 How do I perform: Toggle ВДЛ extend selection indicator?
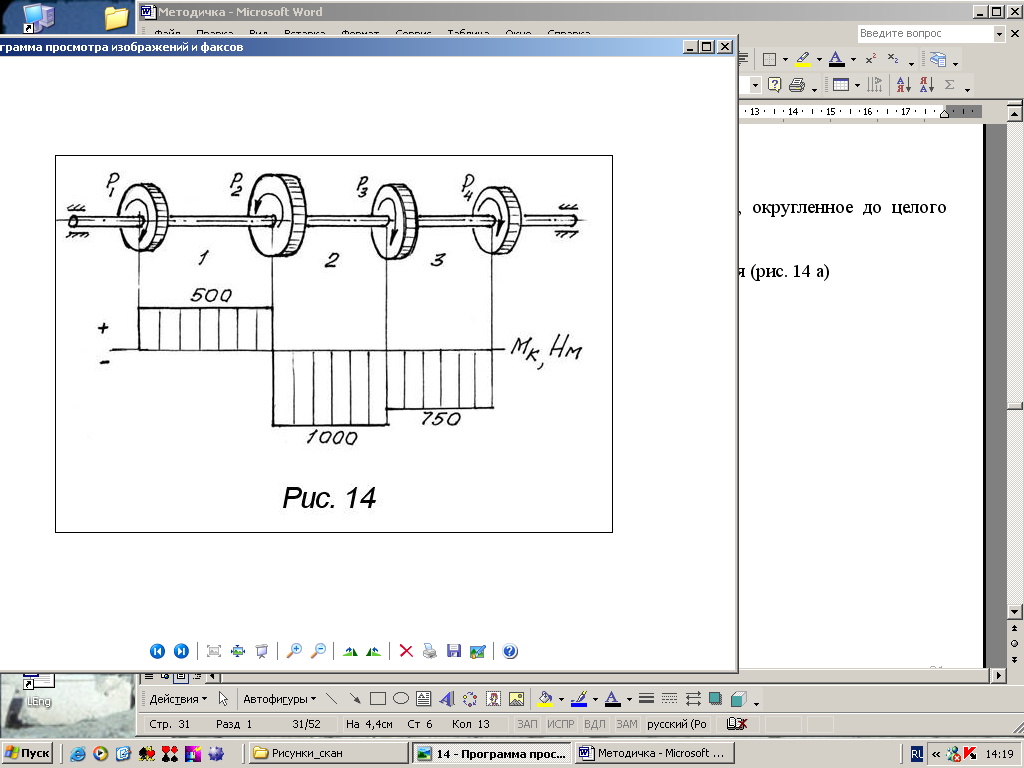pyautogui.click(x=594, y=724)
